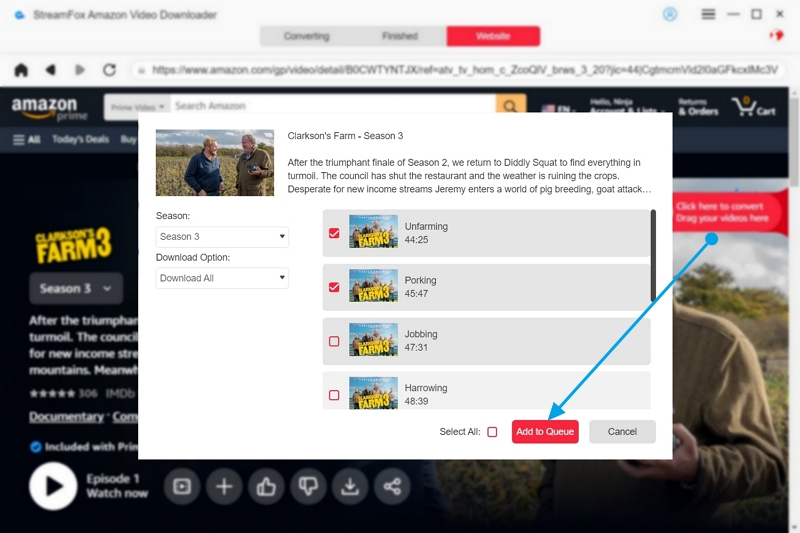This screenshot has width=800, height=533.
Task: Check the Harrowing episode checkbox
Action: [x=334, y=395]
